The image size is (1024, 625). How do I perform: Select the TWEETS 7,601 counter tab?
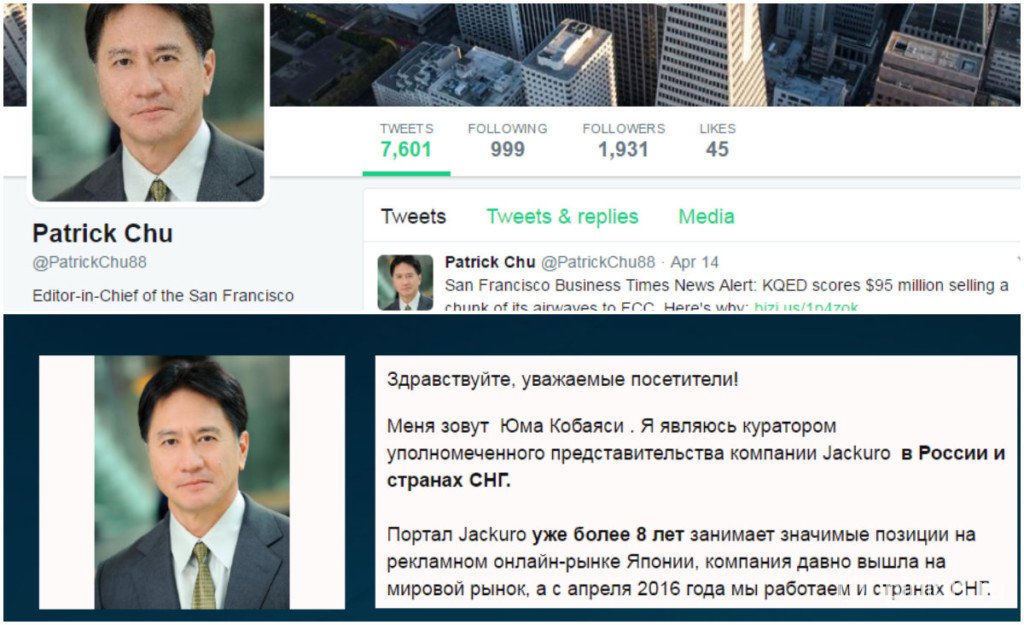coord(406,142)
